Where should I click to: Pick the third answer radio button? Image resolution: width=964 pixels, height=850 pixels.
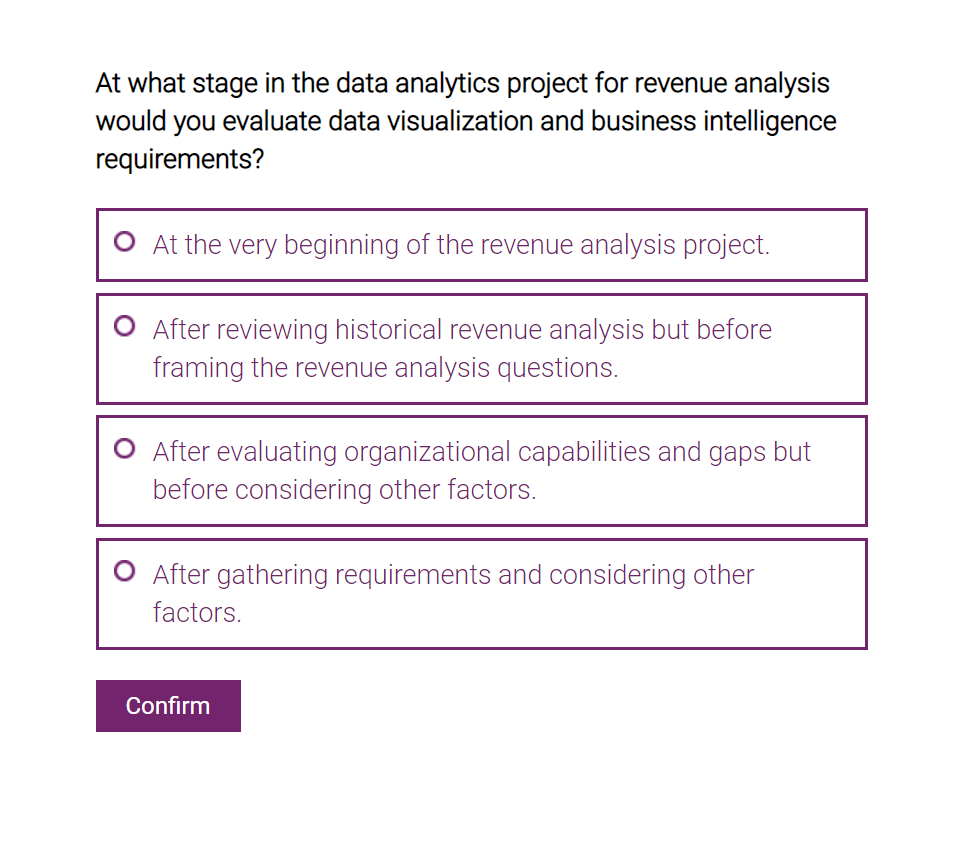(123, 448)
